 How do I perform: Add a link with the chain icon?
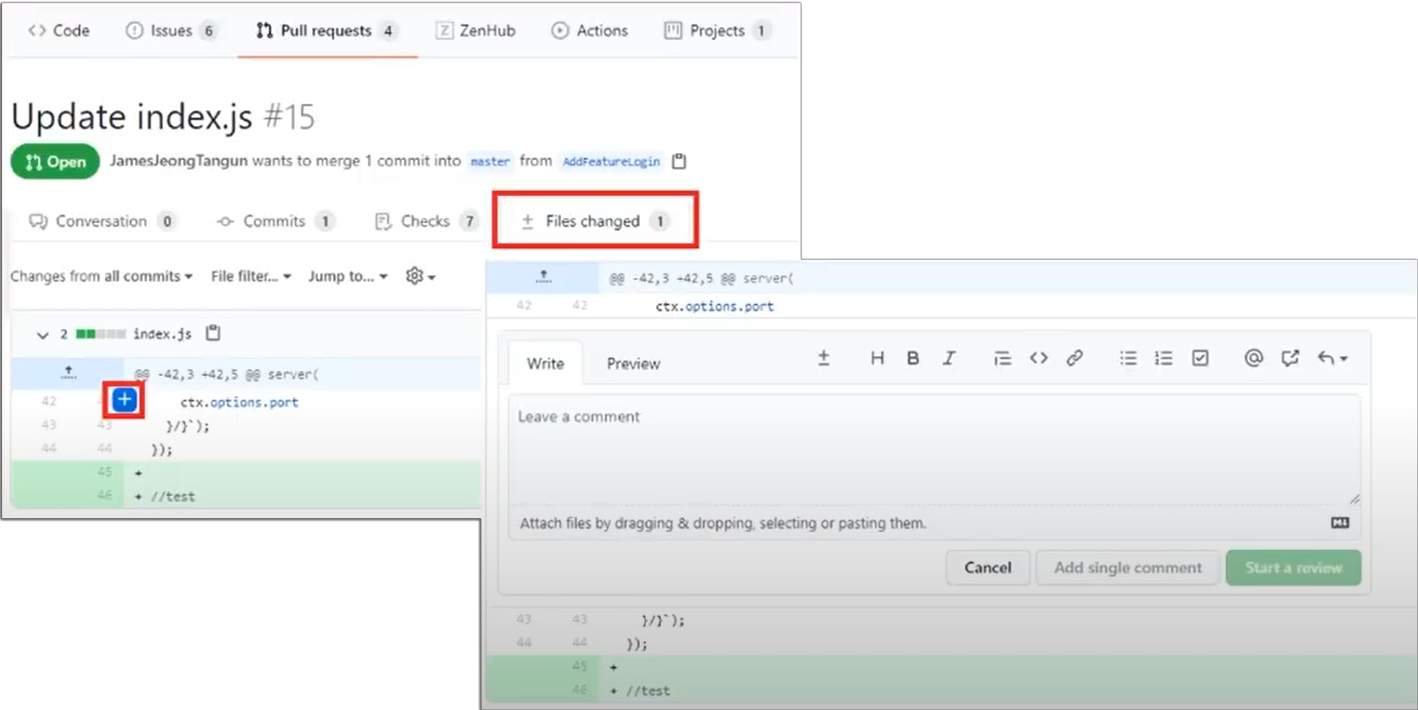(x=1075, y=358)
